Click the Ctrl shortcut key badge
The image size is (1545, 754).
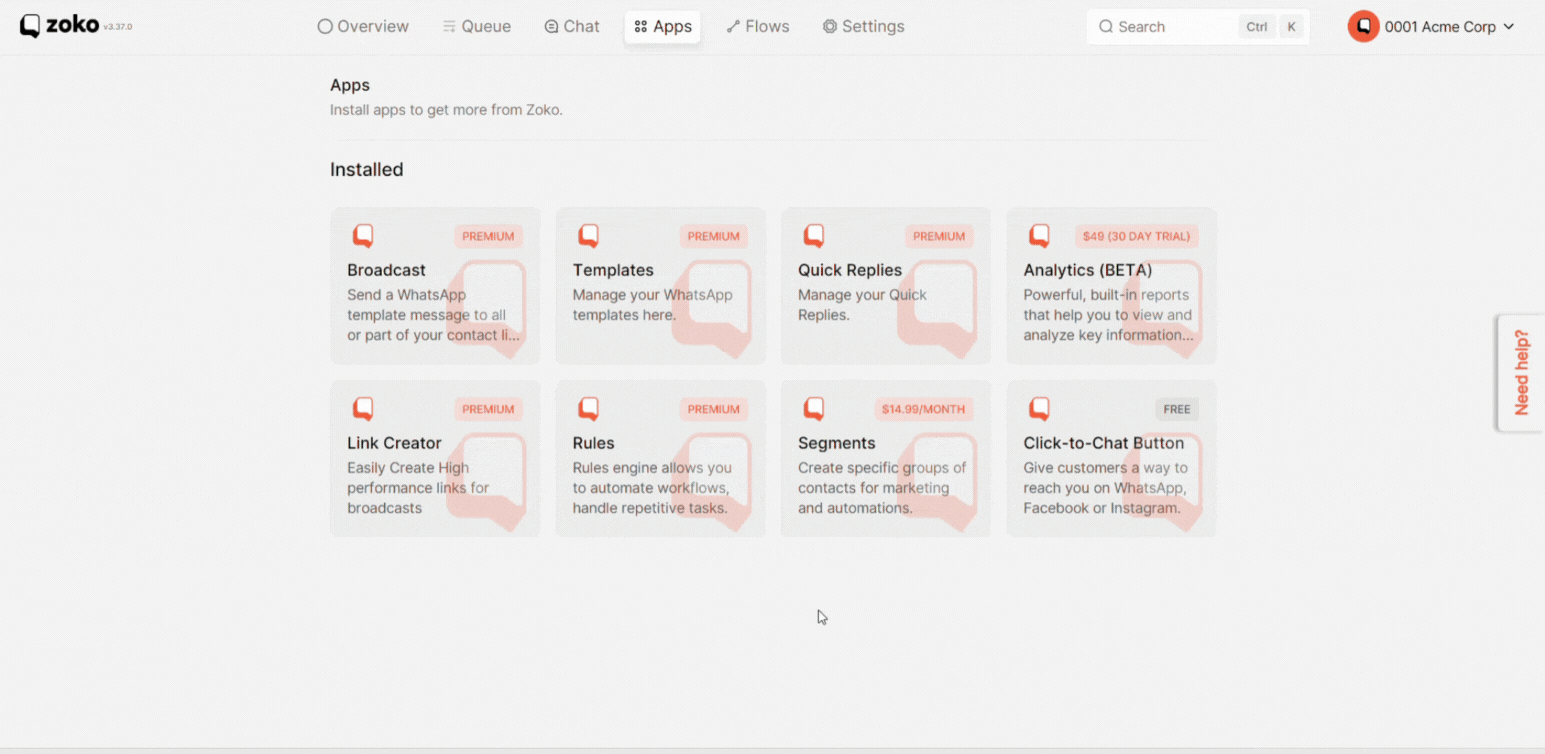(x=1257, y=27)
